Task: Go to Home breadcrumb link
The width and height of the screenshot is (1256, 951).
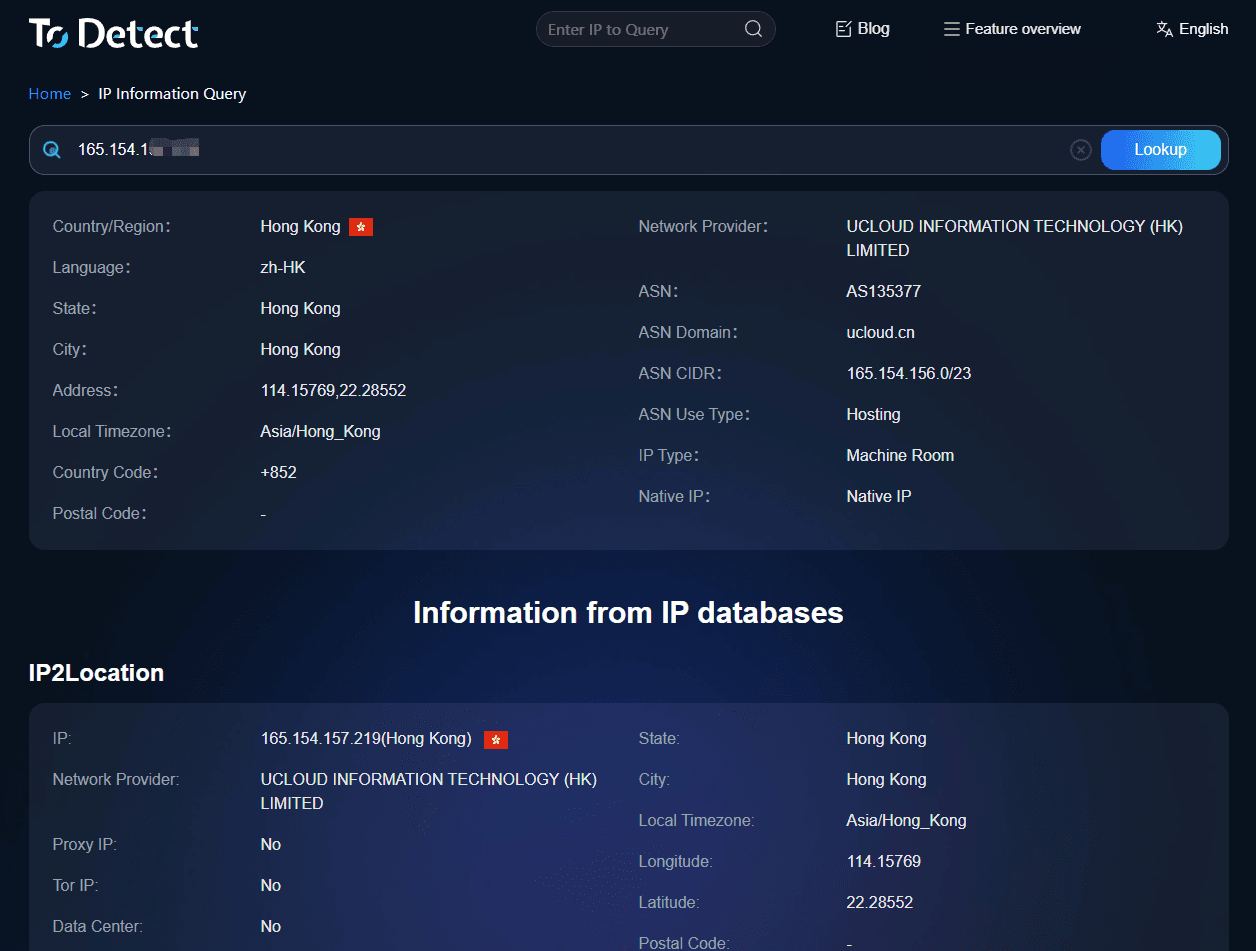Action: [x=49, y=94]
